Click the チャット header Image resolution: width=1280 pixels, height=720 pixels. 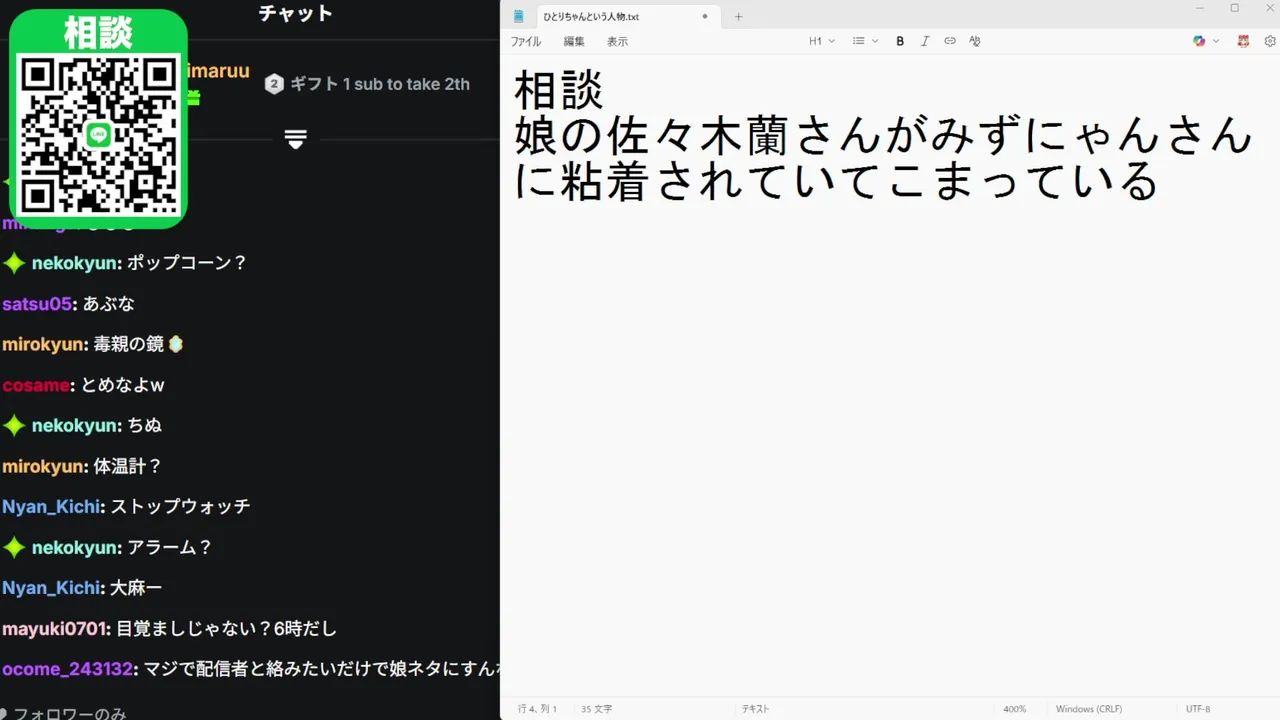(295, 13)
